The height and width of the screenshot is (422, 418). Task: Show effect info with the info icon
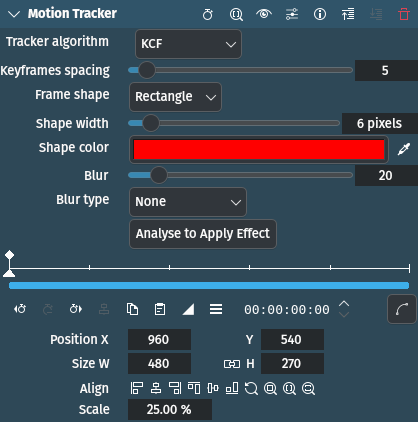[x=320, y=14]
